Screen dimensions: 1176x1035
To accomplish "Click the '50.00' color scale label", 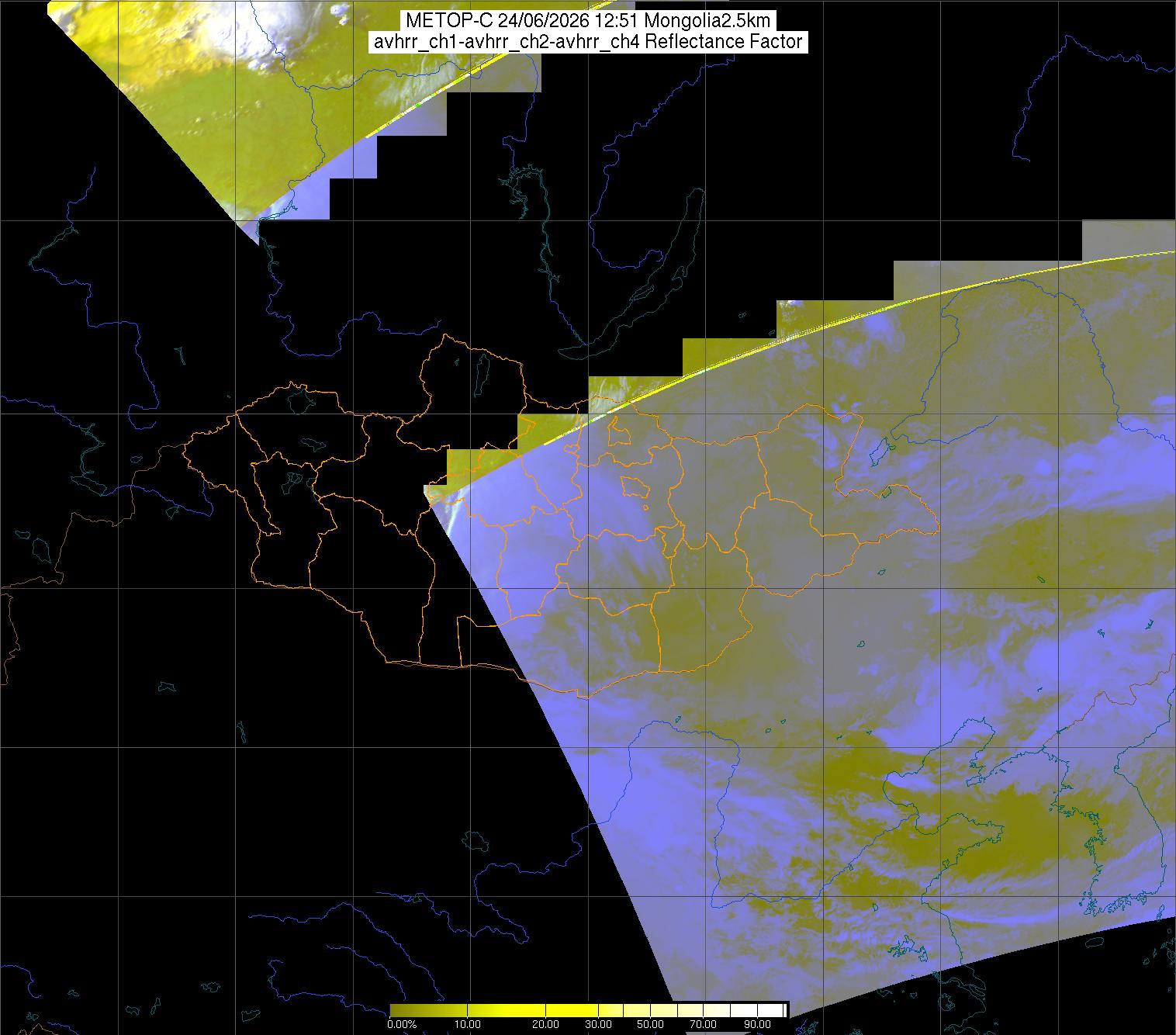I will pos(650,1024).
